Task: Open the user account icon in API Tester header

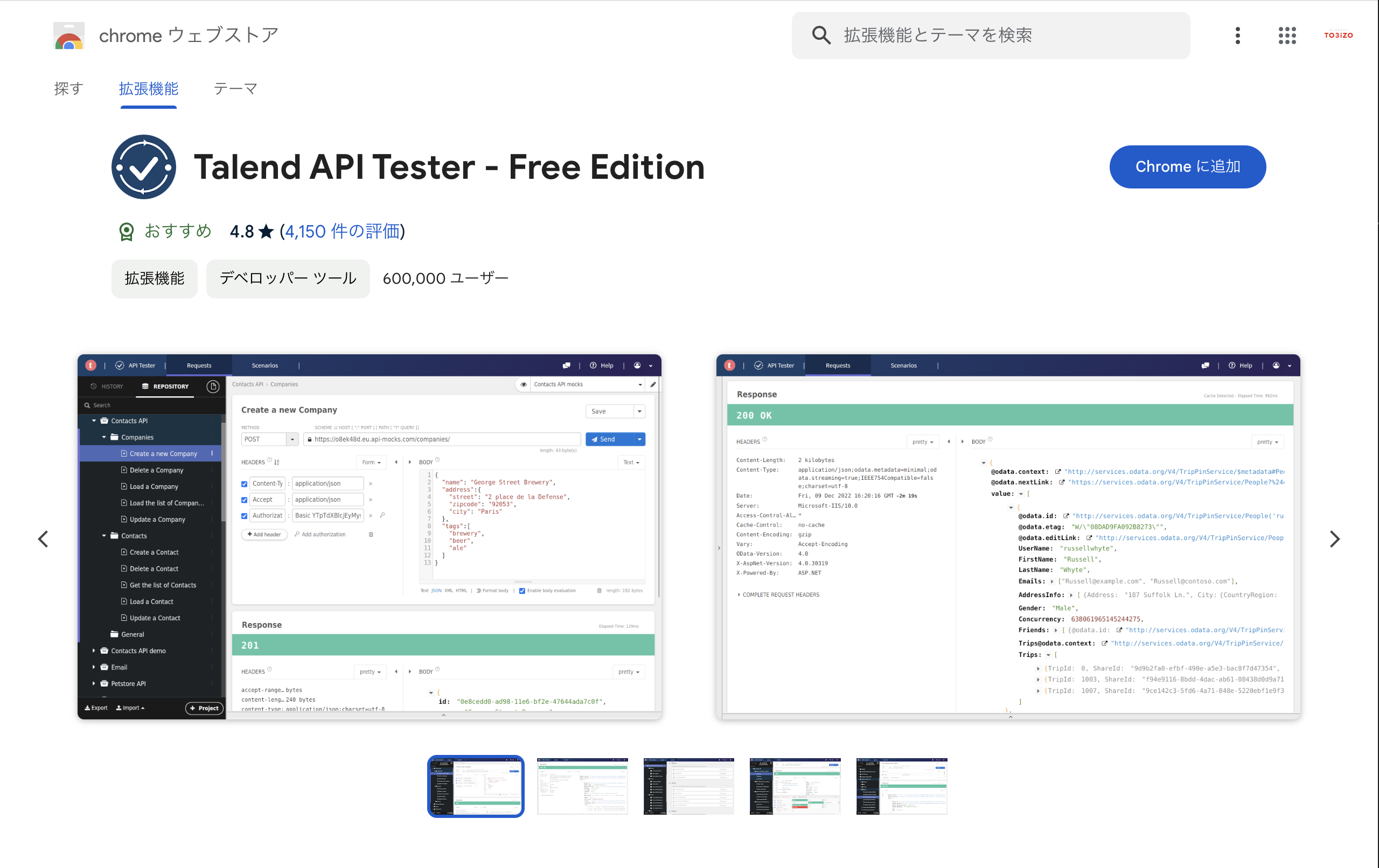Action: click(637, 365)
